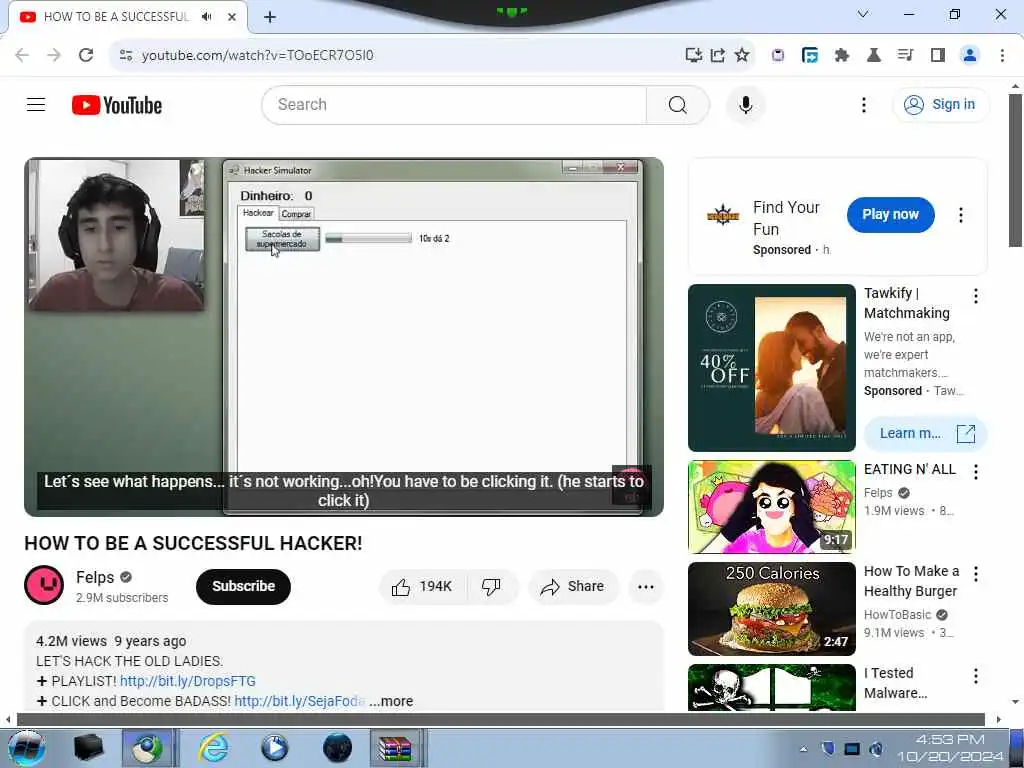Click the search magnifier button
Viewport: 1024px width, 768px height.
(x=677, y=104)
